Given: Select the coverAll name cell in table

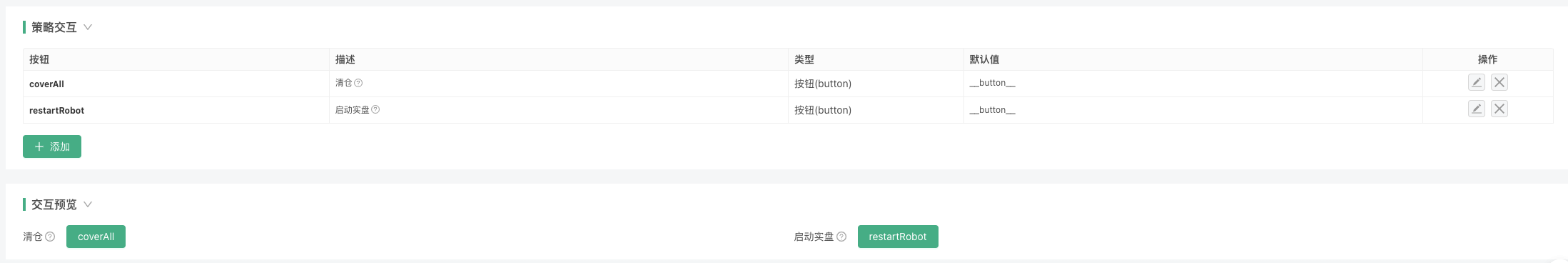Looking at the screenshot, I should click(x=176, y=84).
